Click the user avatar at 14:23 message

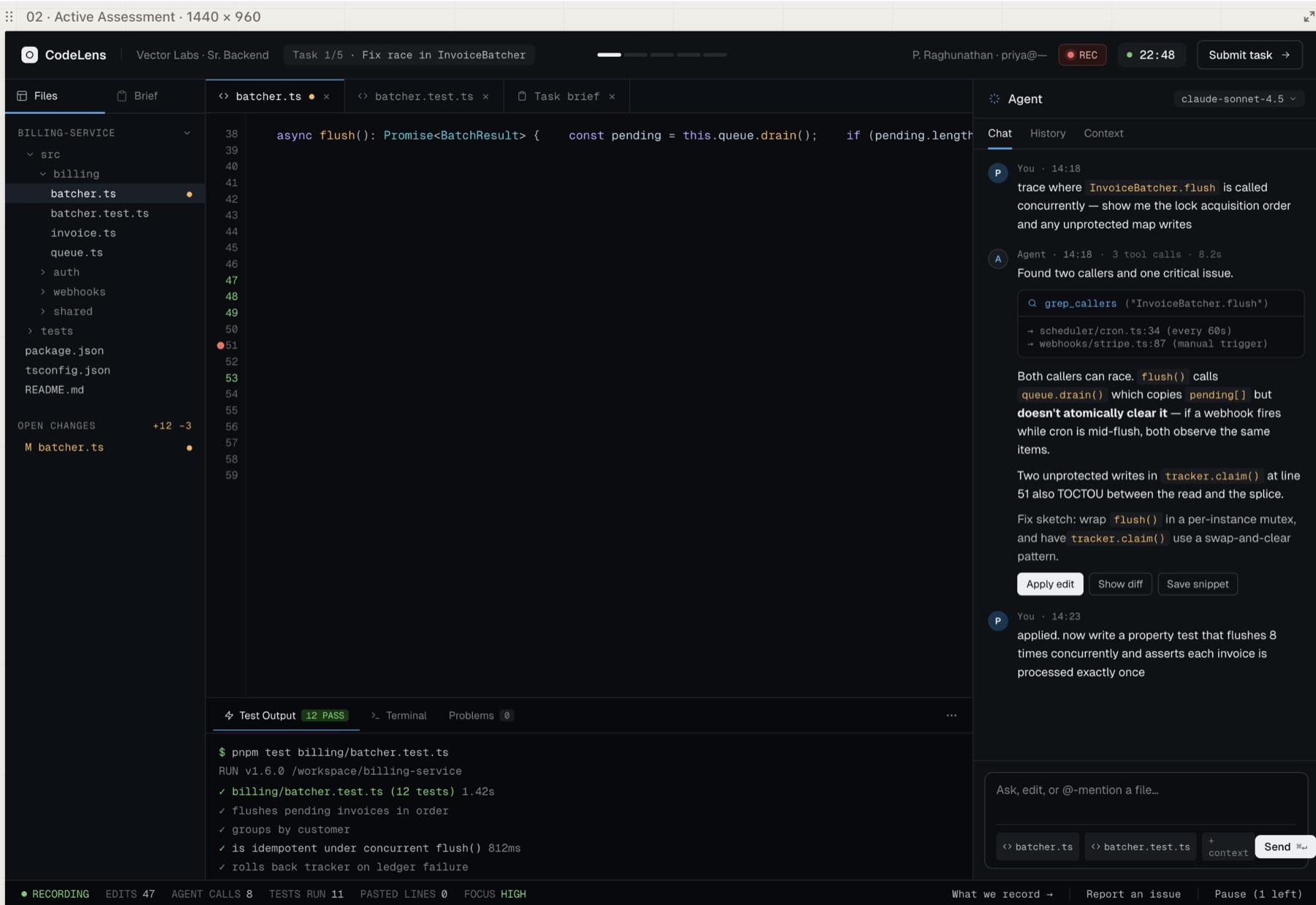[998, 621]
